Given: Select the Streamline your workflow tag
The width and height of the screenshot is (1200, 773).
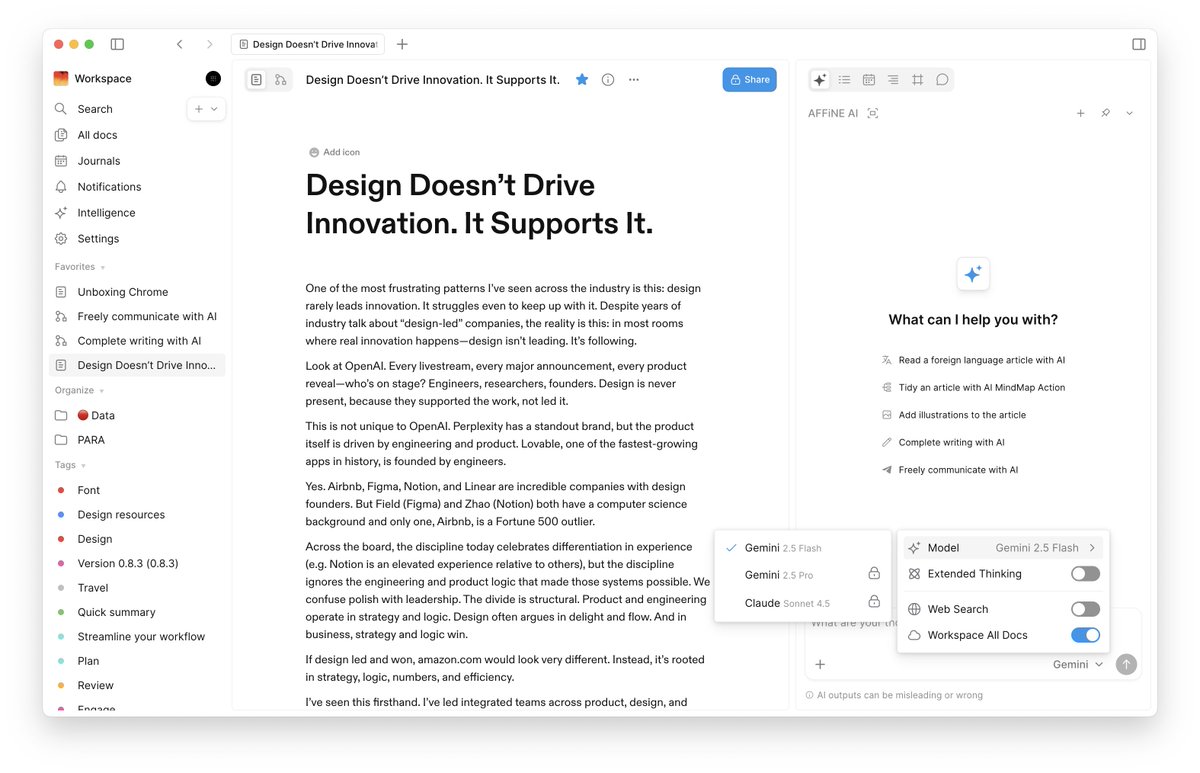Looking at the screenshot, I should click(x=138, y=637).
